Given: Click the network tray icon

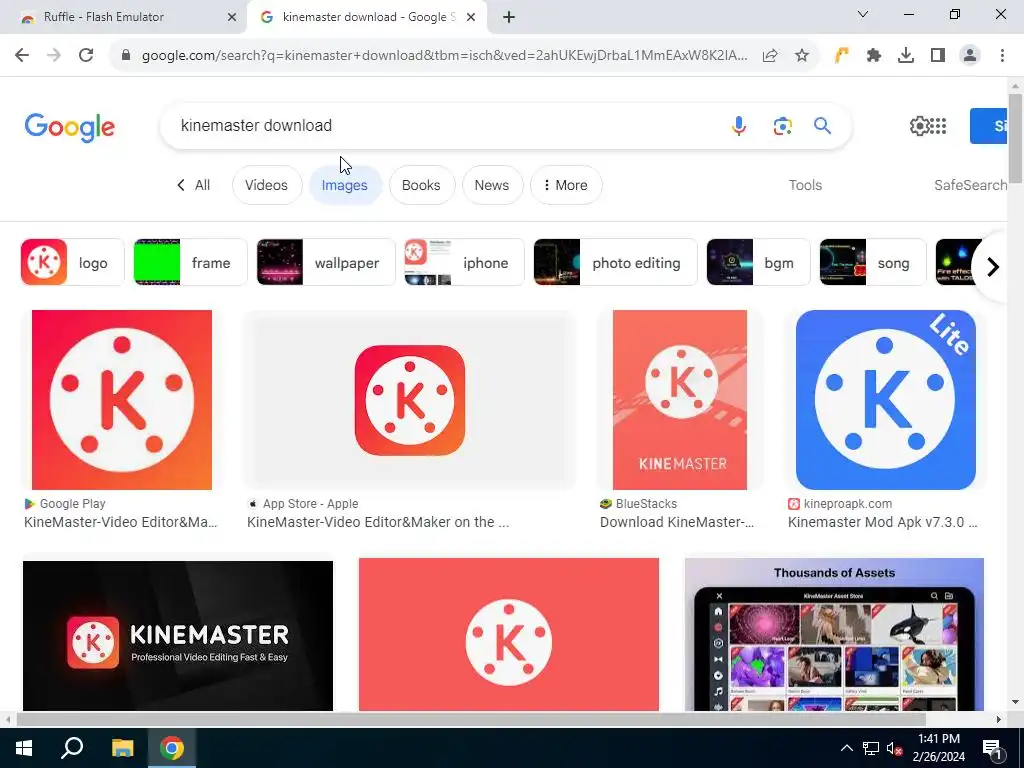Looking at the screenshot, I should 871,748.
